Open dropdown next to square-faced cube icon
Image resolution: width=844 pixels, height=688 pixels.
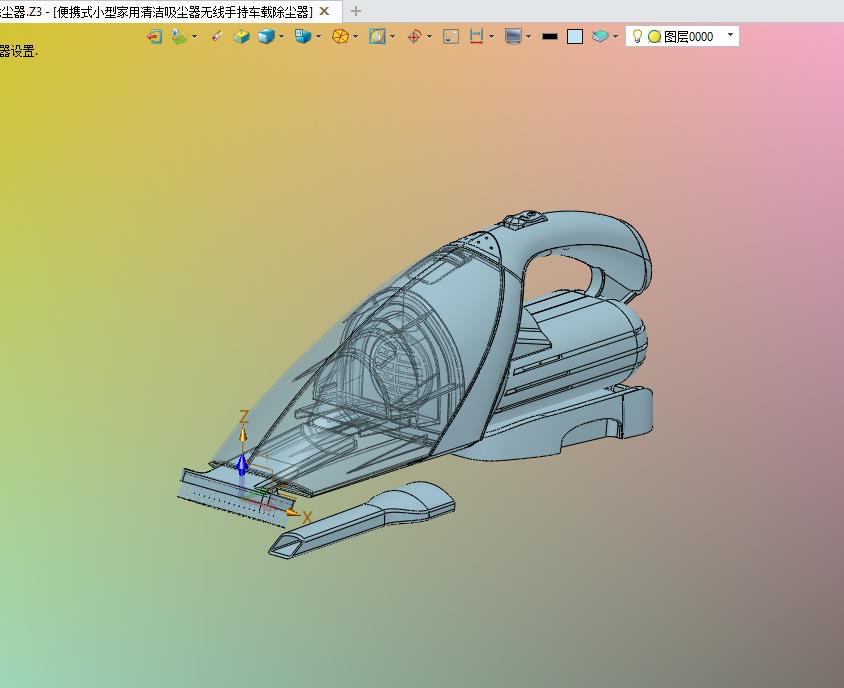(319, 37)
